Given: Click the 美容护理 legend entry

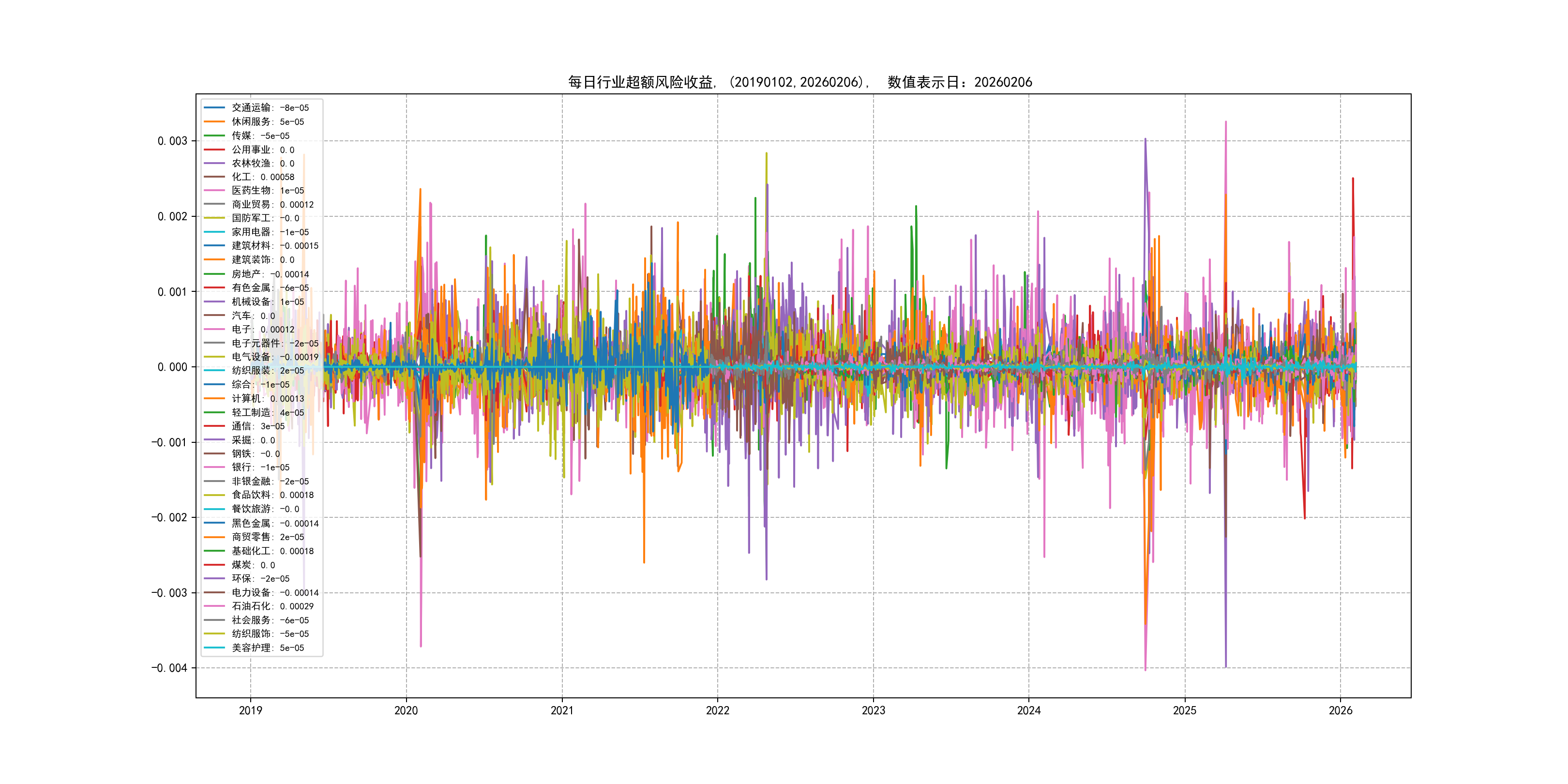Looking at the screenshot, I should [267, 648].
